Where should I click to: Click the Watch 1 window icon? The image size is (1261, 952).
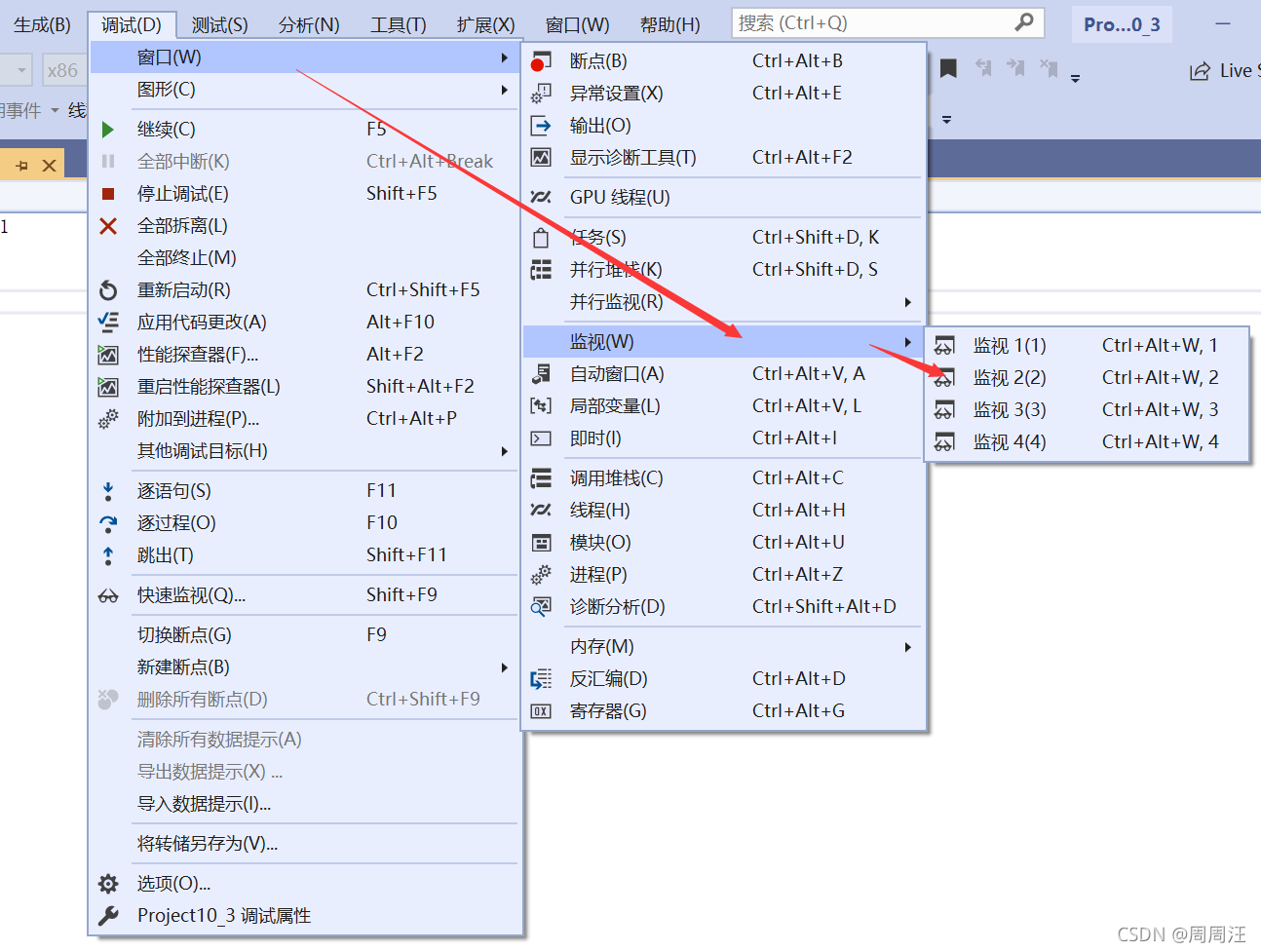[x=944, y=346]
